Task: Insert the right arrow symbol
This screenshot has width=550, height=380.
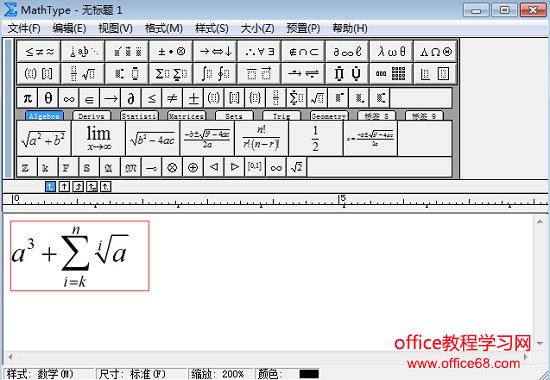Action: (110, 98)
